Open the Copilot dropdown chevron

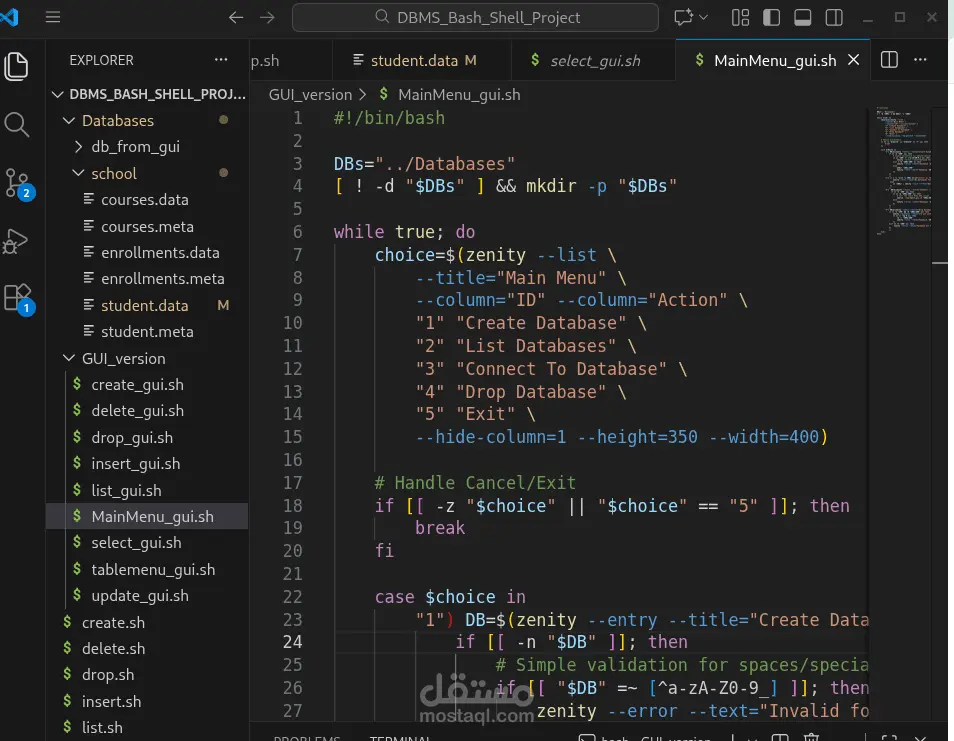point(703,17)
